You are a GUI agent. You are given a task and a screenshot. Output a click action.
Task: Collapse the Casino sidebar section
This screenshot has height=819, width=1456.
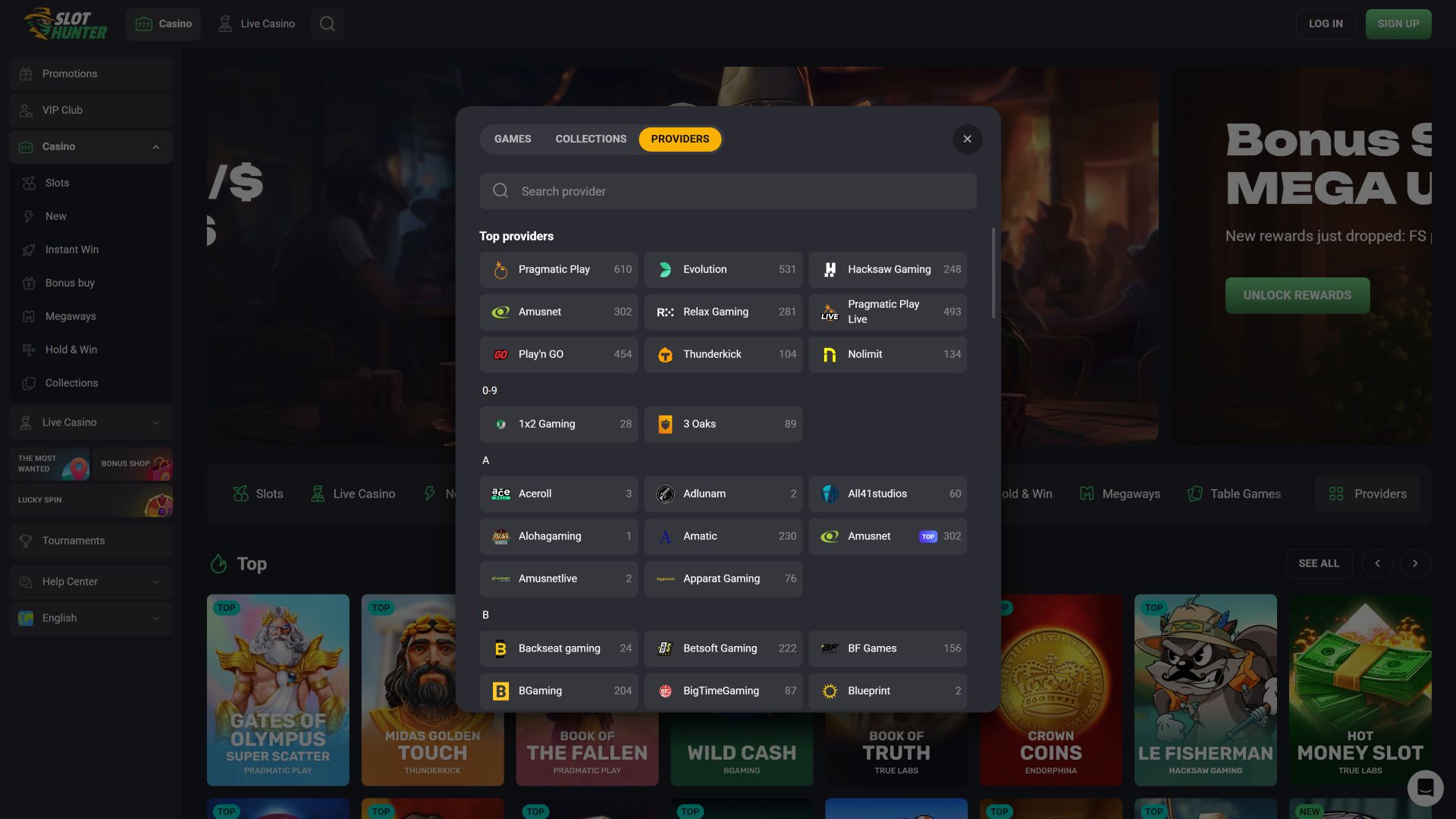[156, 147]
